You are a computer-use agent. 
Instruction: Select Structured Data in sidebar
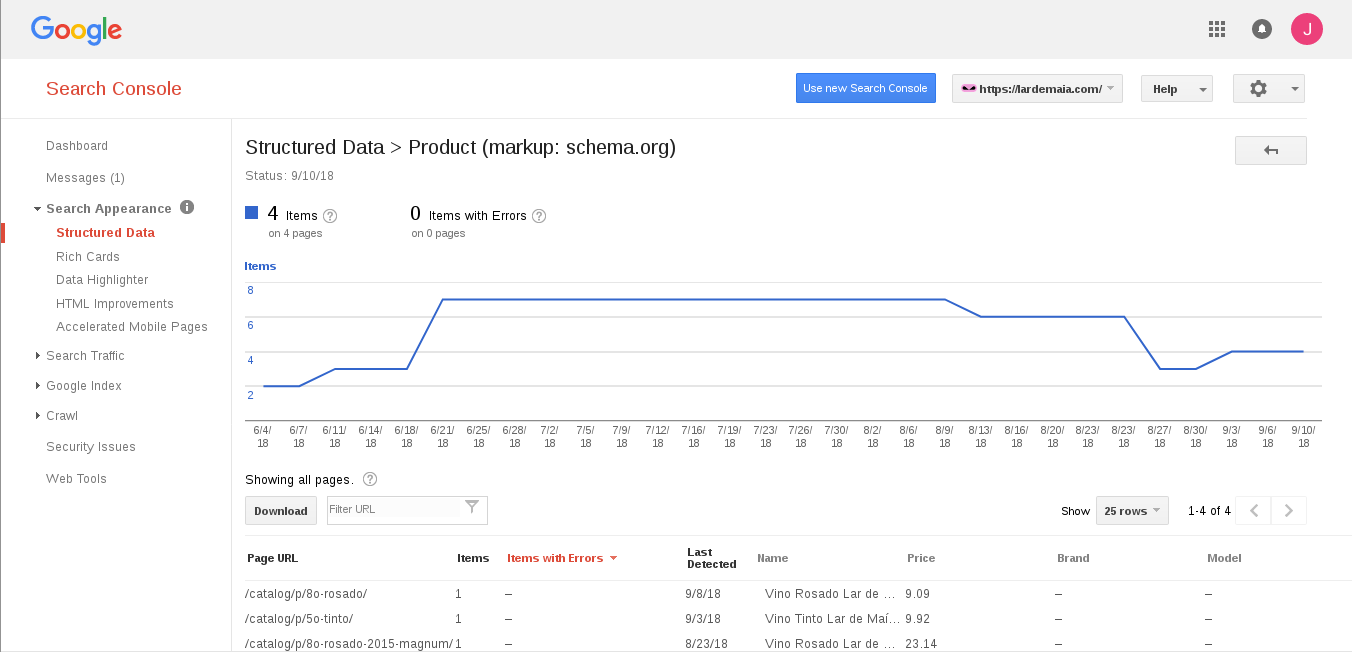click(x=105, y=233)
